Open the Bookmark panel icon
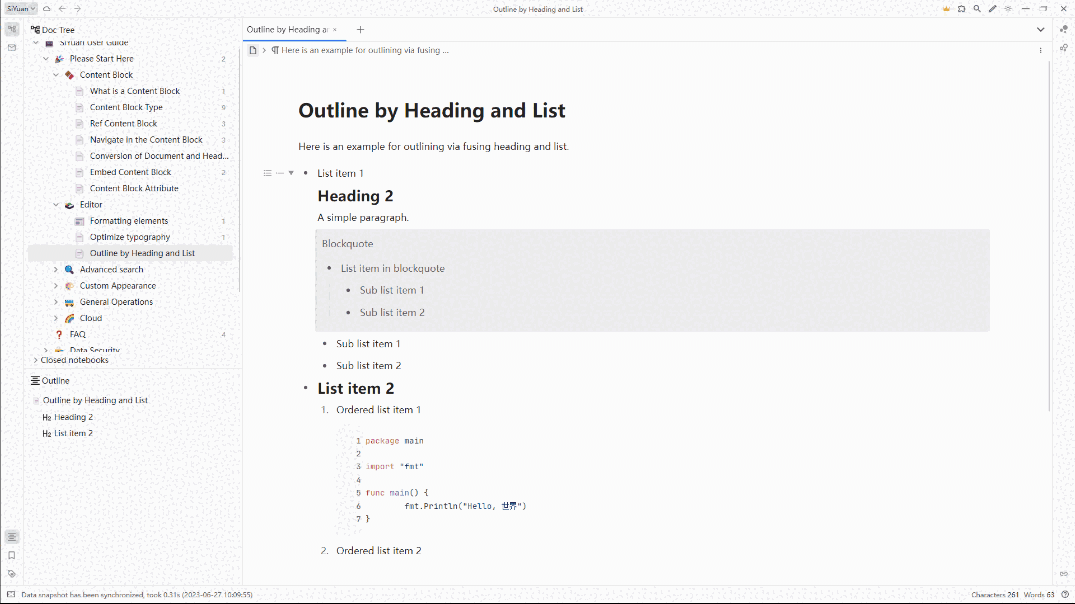This screenshot has height=604, width=1075. pyautogui.click(x=12, y=555)
